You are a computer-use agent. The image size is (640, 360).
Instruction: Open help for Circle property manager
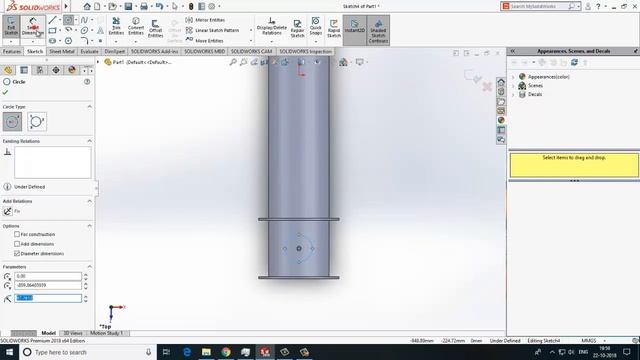tap(87, 82)
